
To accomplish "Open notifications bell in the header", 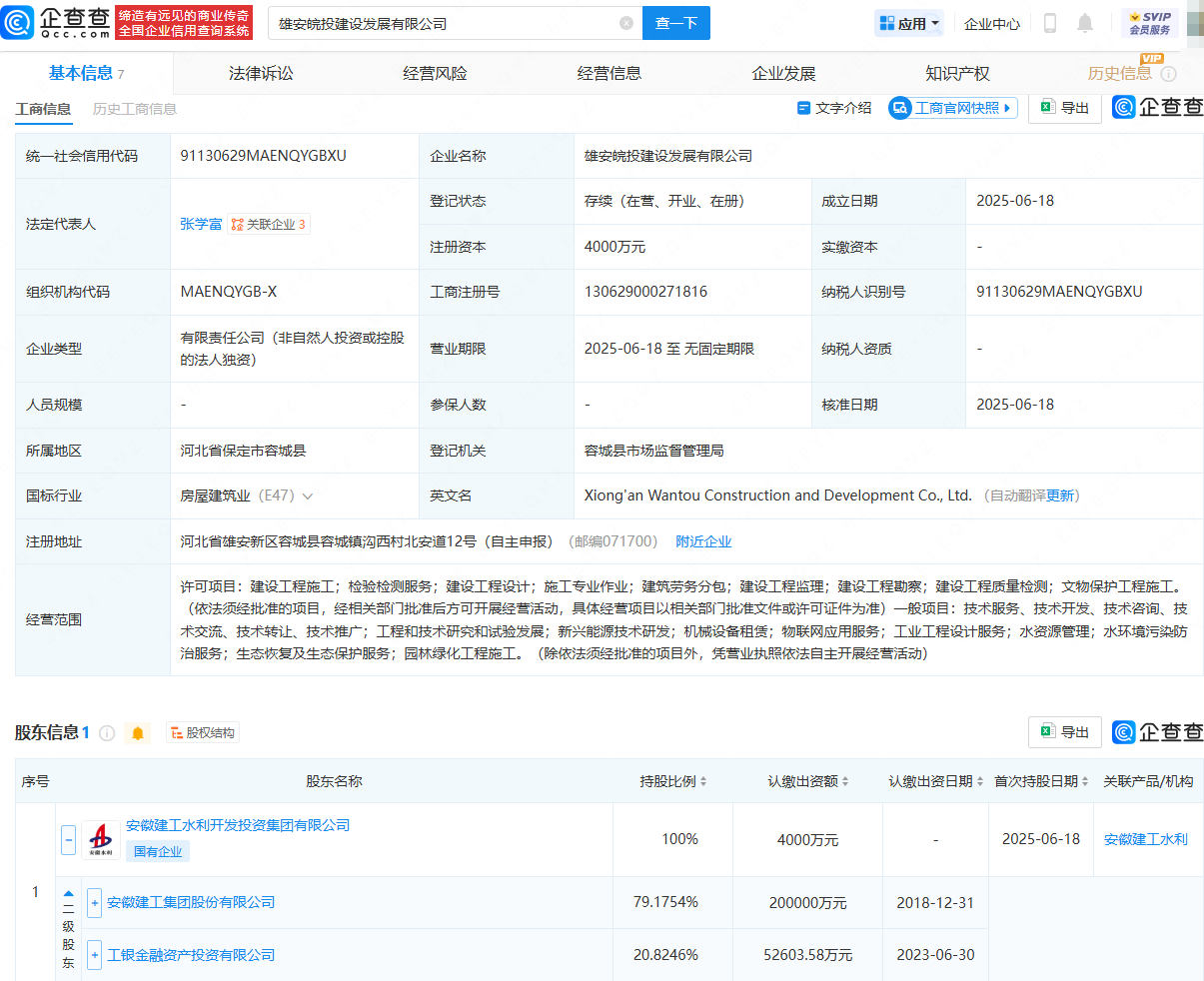I will (x=1085, y=23).
